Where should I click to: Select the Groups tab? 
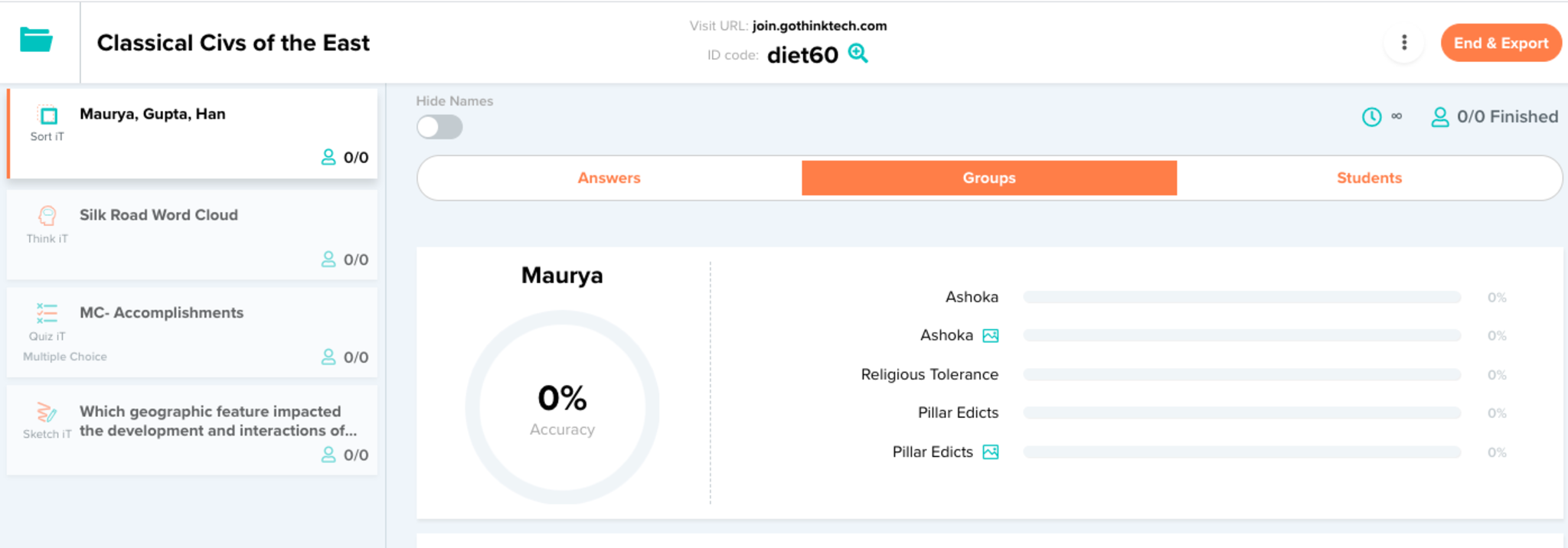pyautogui.click(x=988, y=178)
